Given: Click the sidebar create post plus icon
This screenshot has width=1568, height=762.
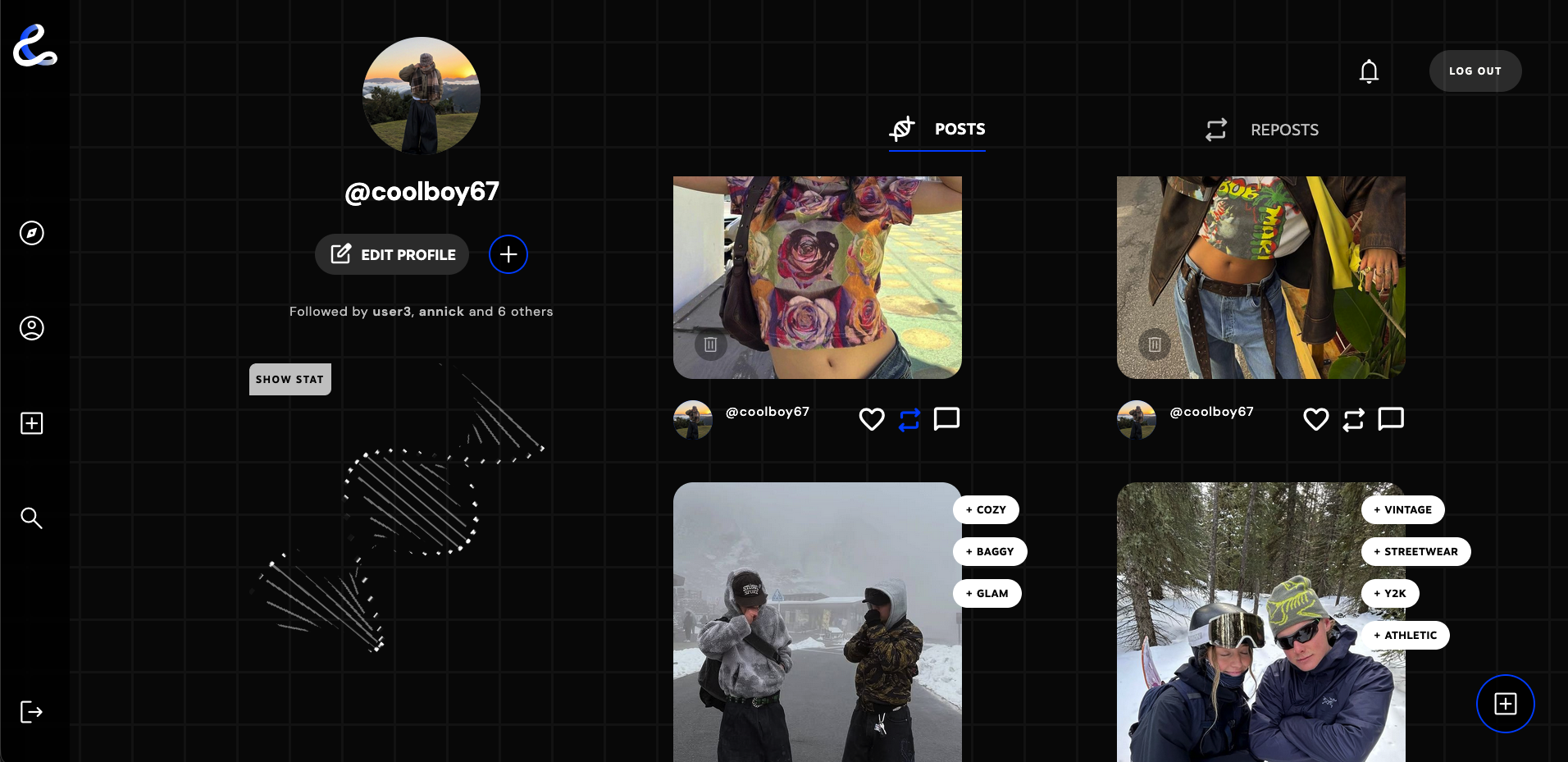Looking at the screenshot, I should [x=32, y=423].
